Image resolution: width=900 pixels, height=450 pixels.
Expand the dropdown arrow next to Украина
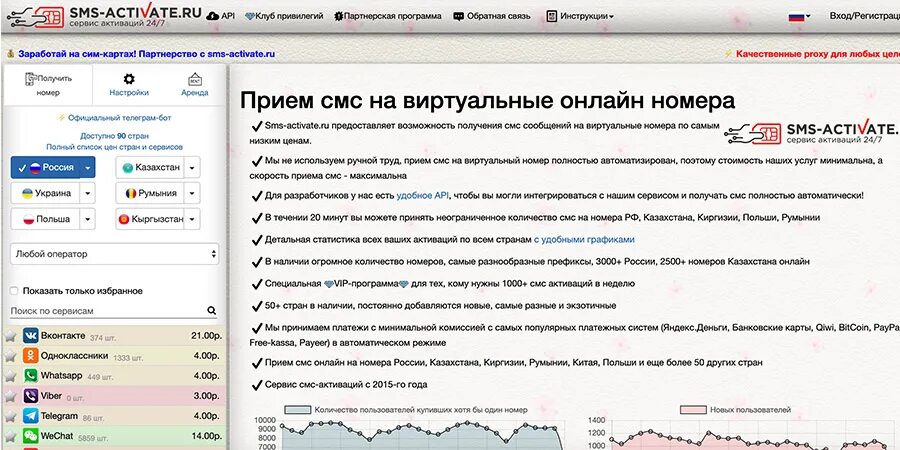tap(88, 193)
